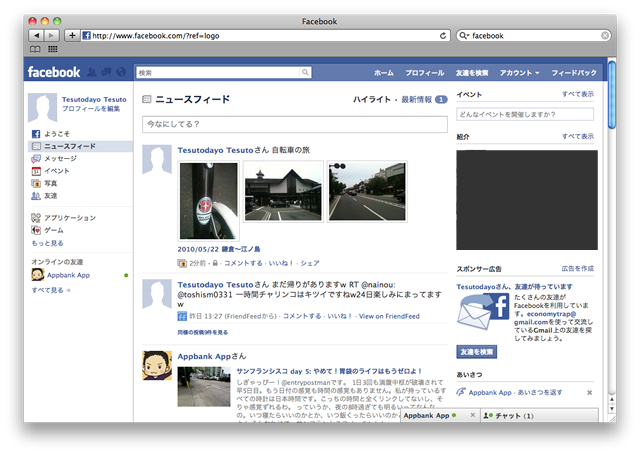The height and width of the screenshot is (455, 640).
Task: Click the scrollbar down arrow
Action: 611,408
